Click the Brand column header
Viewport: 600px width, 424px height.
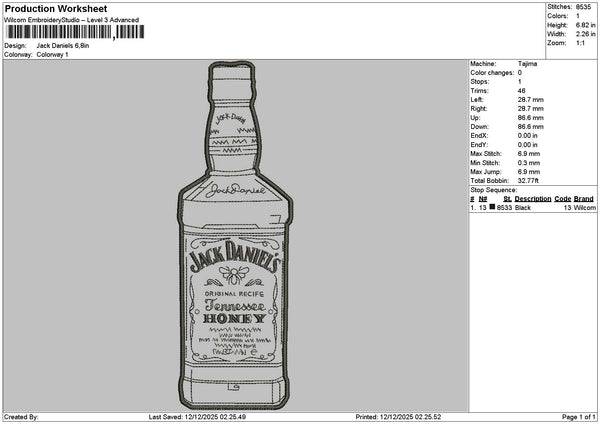pyautogui.click(x=584, y=199)
